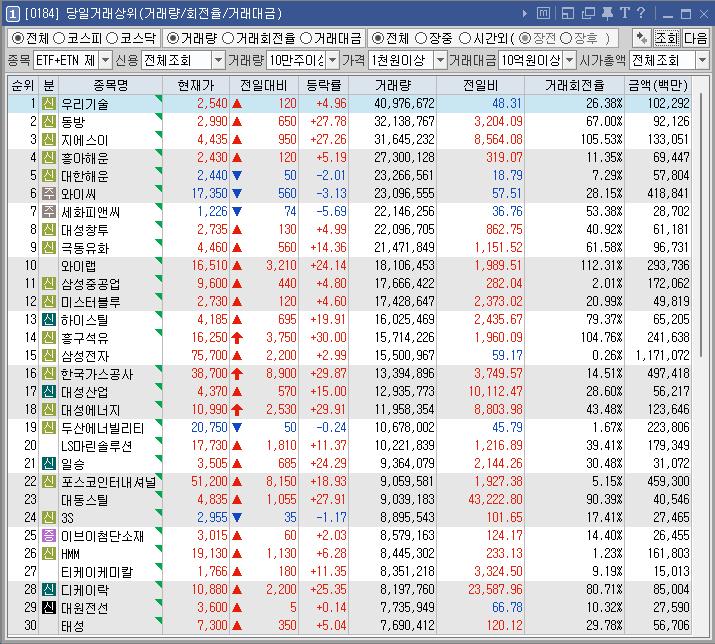This screenshot has width=715, height=644.
Task: Select the 시간외 session radio button
Action: pos(465,38)
